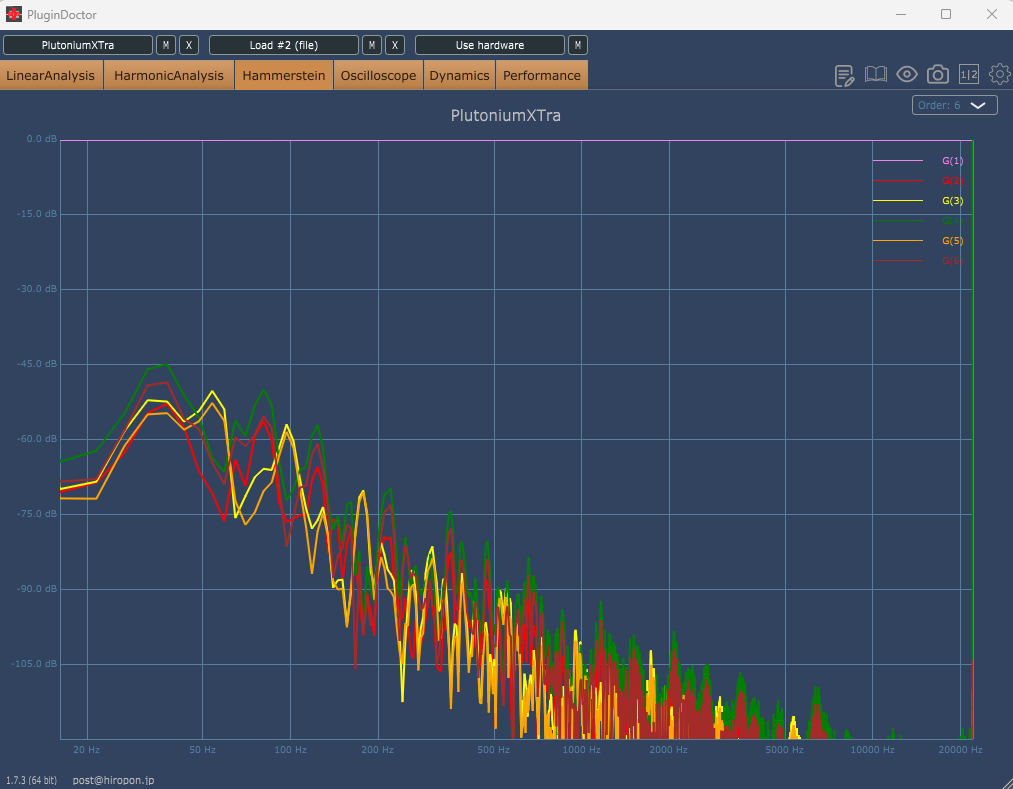
Task: Click X button next to Load #2
Action: [395, 45]
